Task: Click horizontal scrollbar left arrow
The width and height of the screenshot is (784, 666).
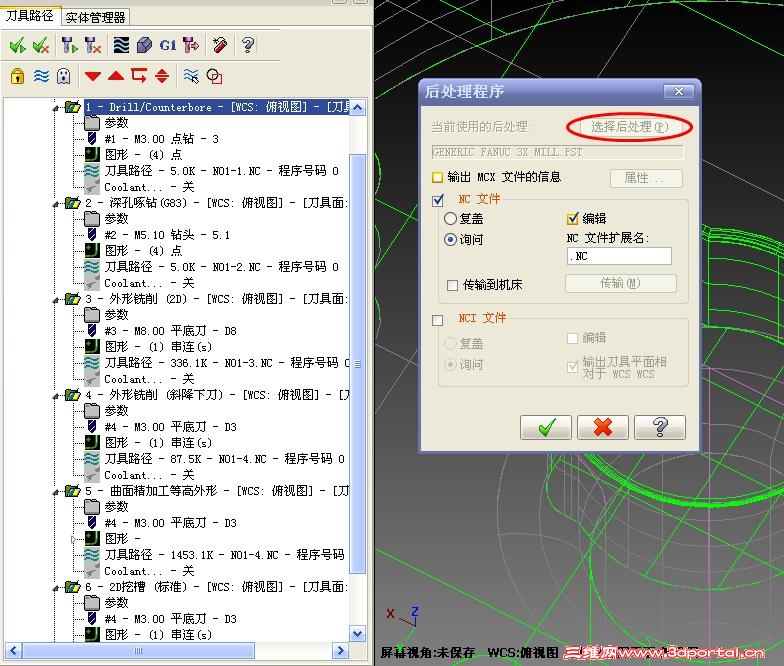Action: tap(13, 650)
